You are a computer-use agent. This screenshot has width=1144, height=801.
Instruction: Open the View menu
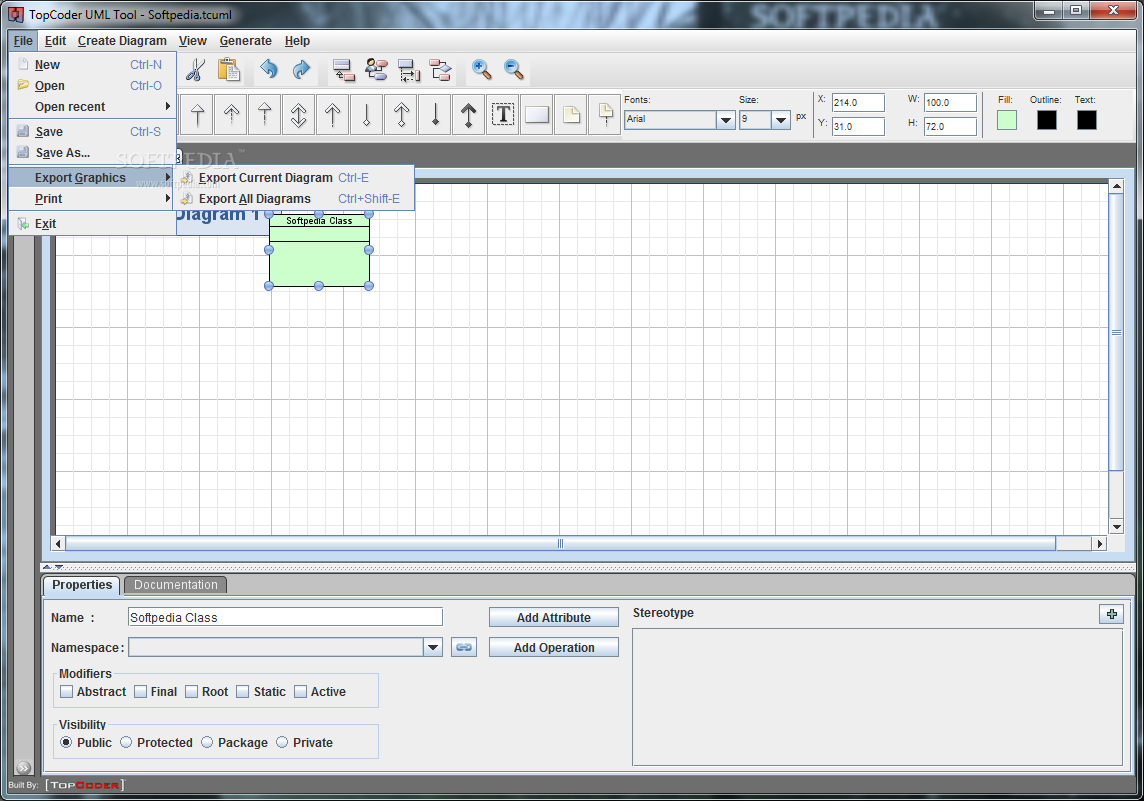pyautogui.click(x=193, y=41)
